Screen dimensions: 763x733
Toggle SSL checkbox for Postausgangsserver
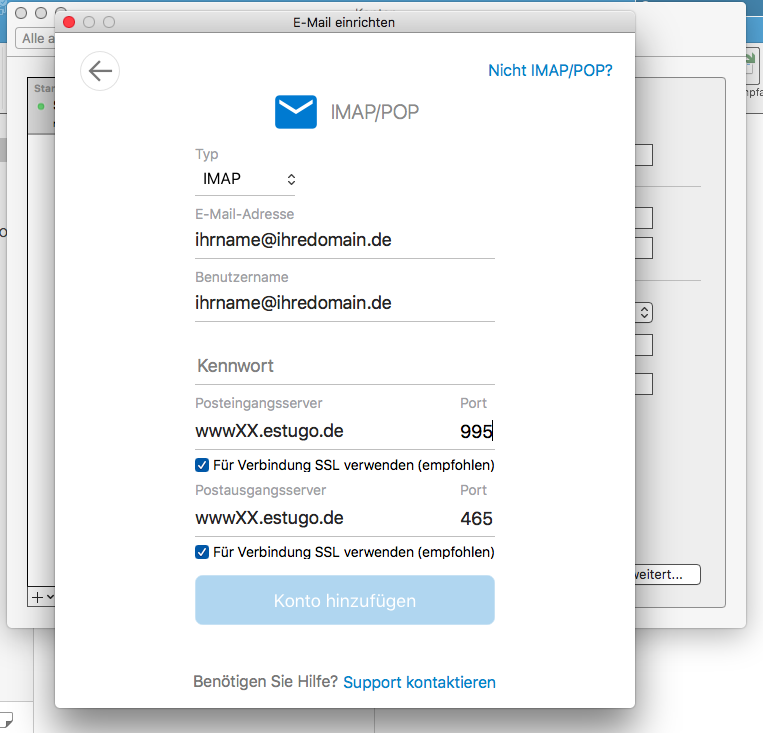[202, 552]
